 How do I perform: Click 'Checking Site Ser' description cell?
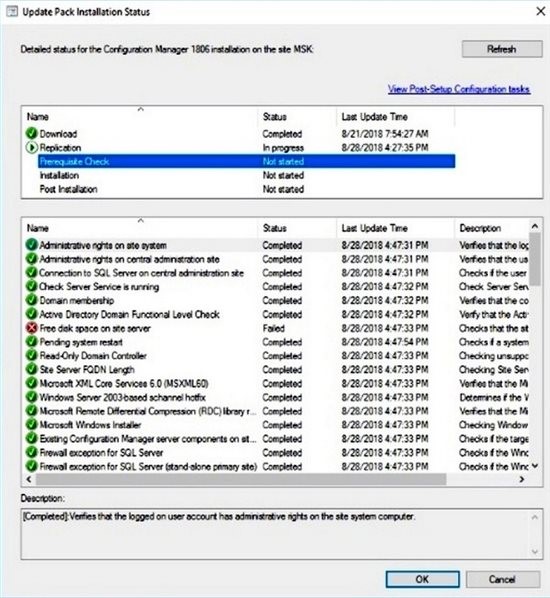click(494, 370)
